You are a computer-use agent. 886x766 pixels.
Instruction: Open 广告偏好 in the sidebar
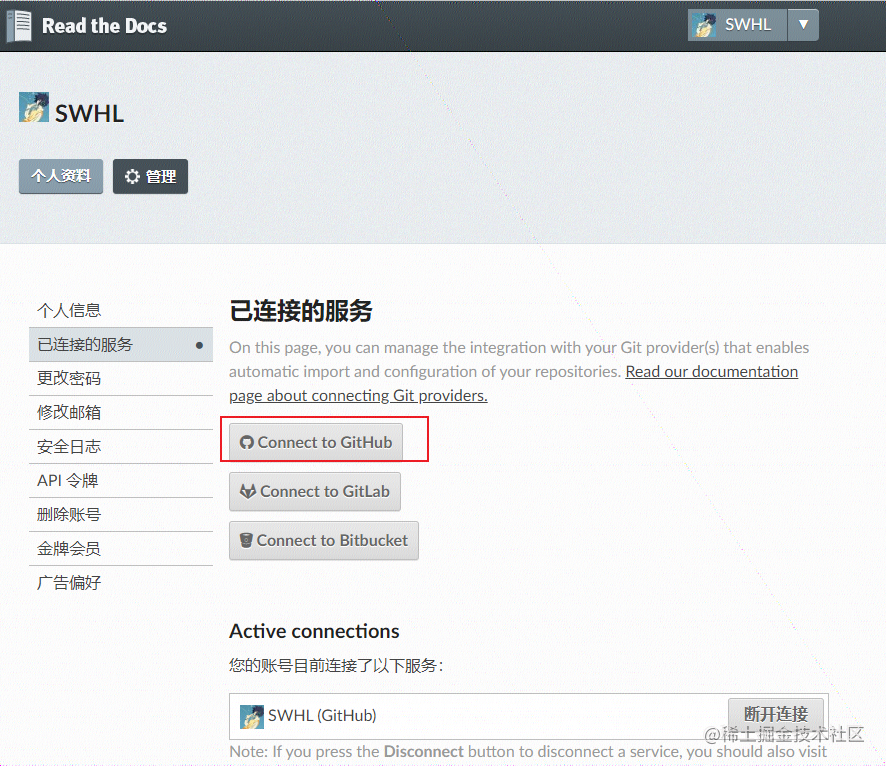click(x=121, y=582)
